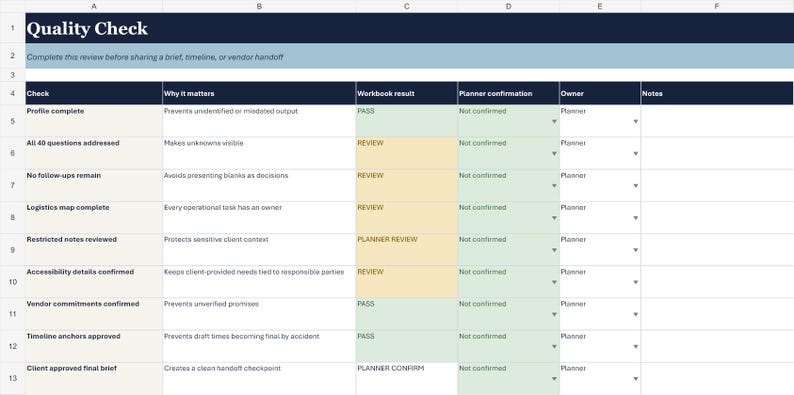Viewport: 794px width, 395px height.
Task: Open Owner dropdown arrow in Profile complete row
Action: coord(636,122)
